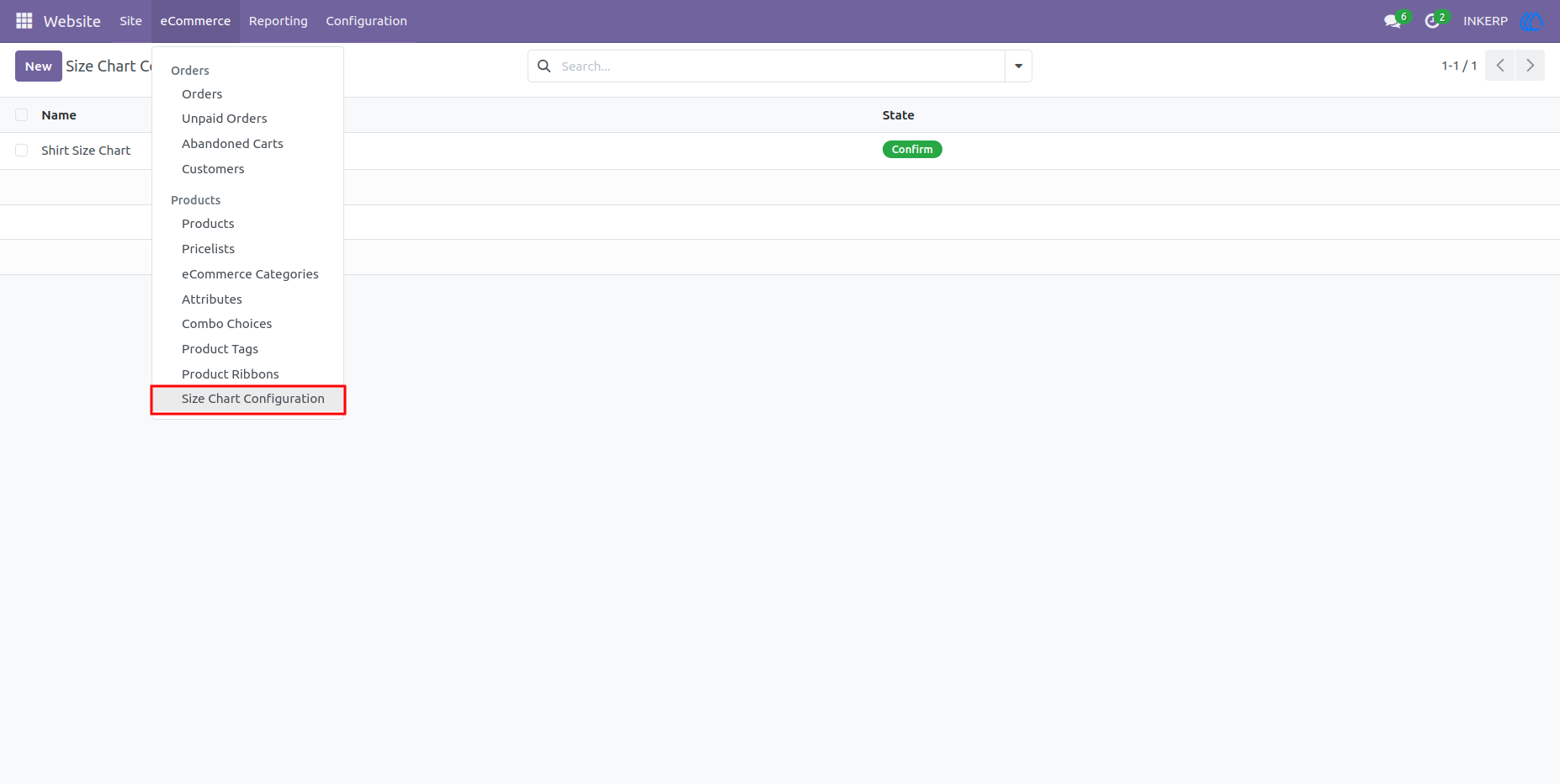
Task: Check the Shirt Size Chart row checkbox
Action: [x=22, y=151]
